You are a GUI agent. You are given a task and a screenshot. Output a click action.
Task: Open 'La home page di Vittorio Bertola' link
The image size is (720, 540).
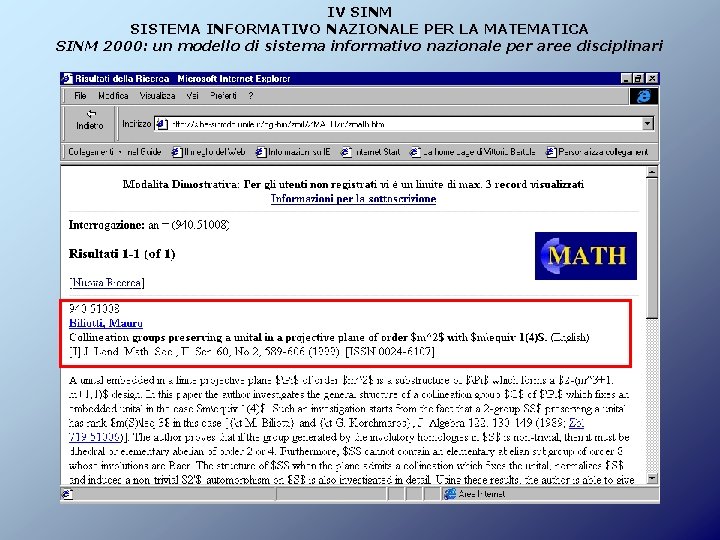click(x=479, y=152)
